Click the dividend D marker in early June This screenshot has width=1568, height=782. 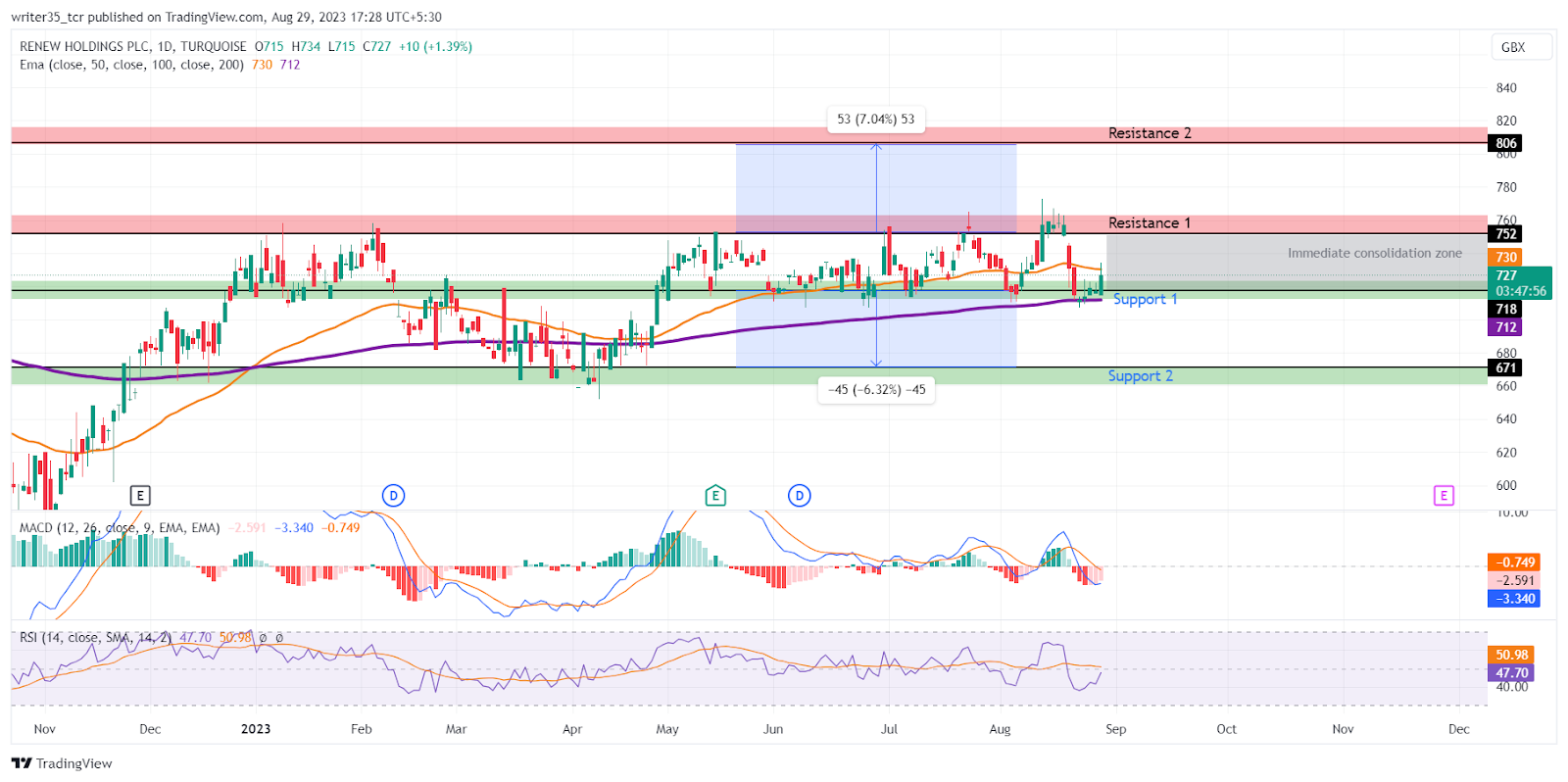pyautogui.click(x=800, y=496)
